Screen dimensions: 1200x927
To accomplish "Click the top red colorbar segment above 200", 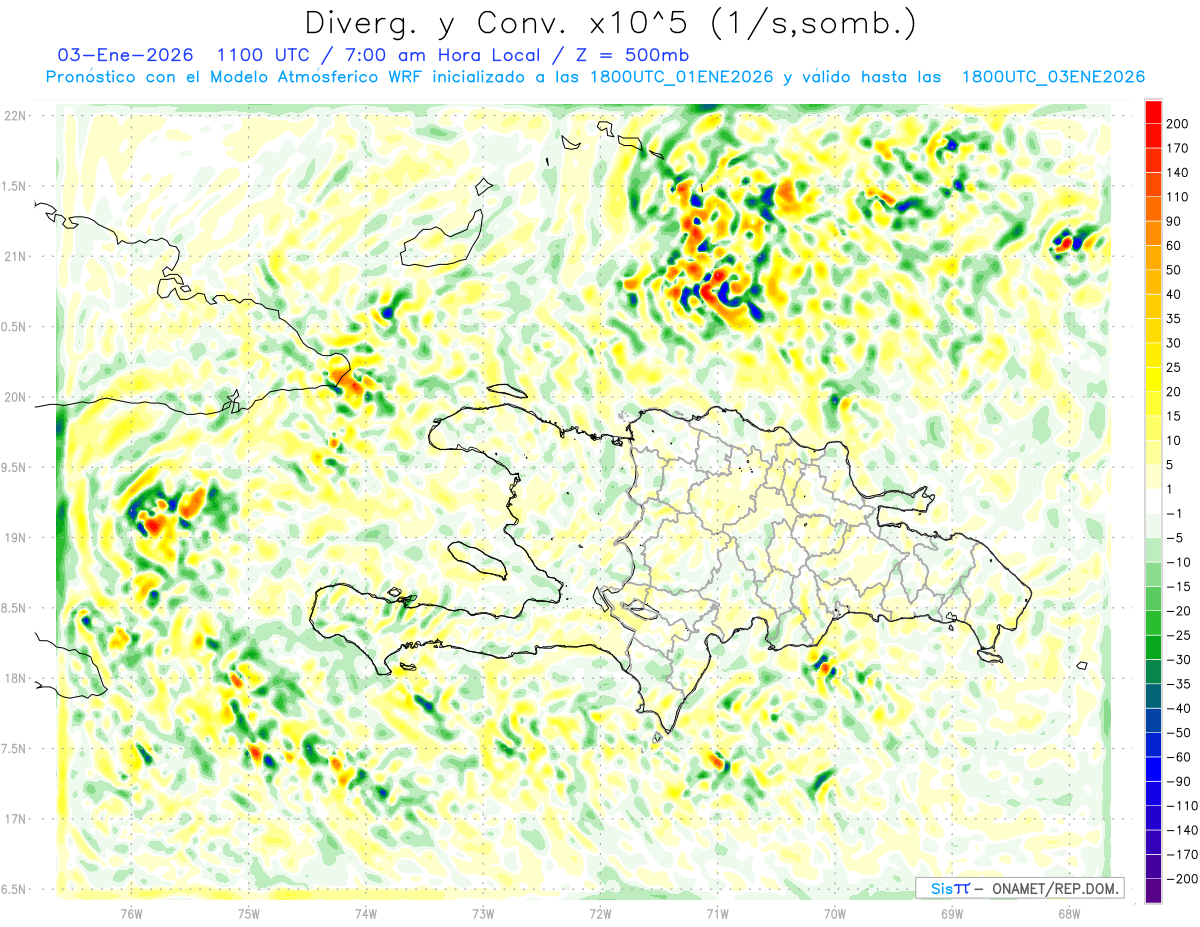I will pyautogui.click(x=1153, y=111).
